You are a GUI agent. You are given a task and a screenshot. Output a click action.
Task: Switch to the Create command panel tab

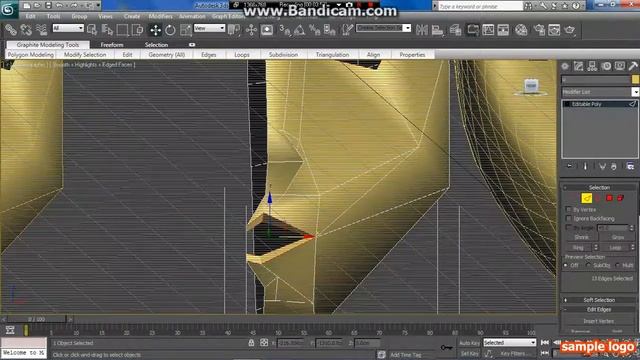(x=565, y=66)
